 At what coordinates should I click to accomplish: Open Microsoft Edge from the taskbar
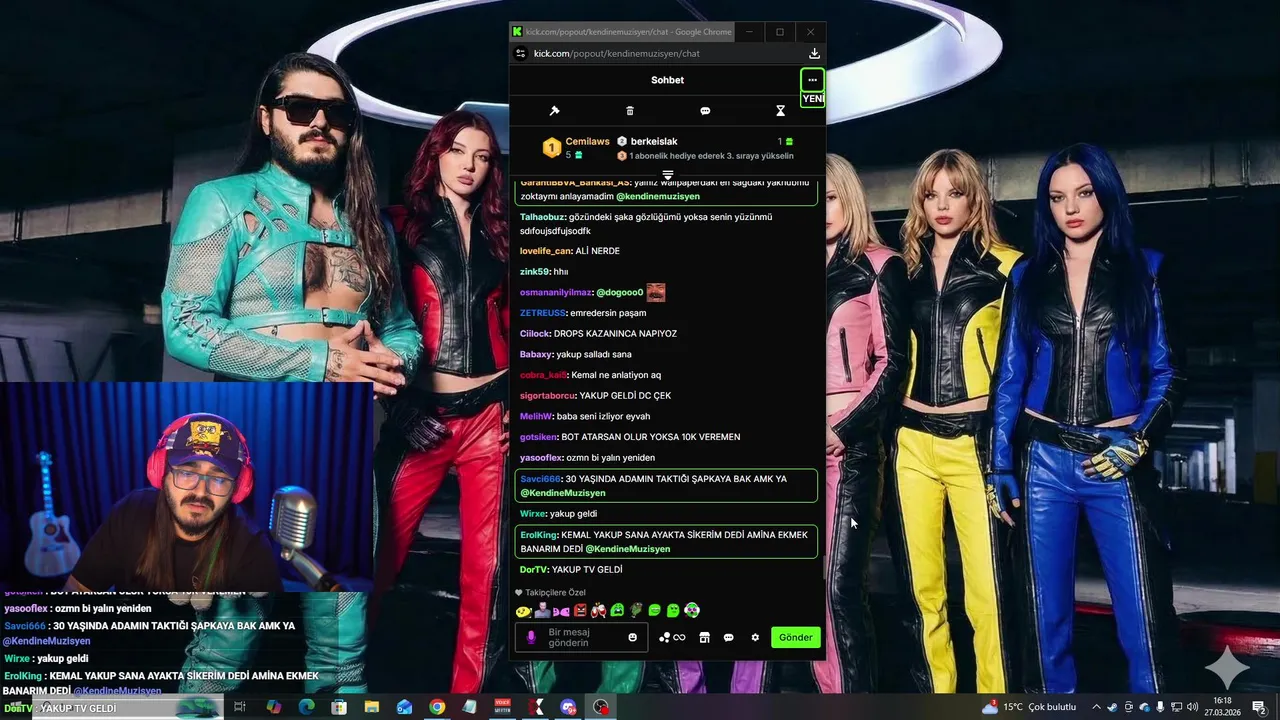pyautogui.click(x=306, y=707)
